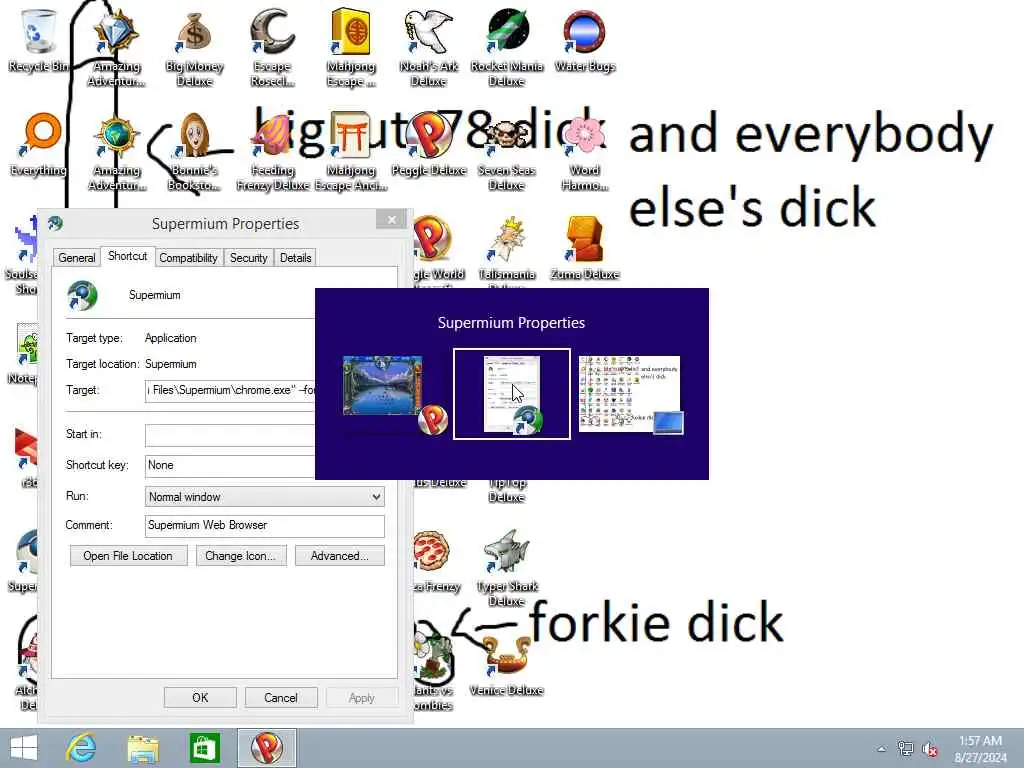Viewport: 1024px width, 768px height.
Task: Show hidden tray icons arrow
Action: pyautogui.click(x=882, y=749)
